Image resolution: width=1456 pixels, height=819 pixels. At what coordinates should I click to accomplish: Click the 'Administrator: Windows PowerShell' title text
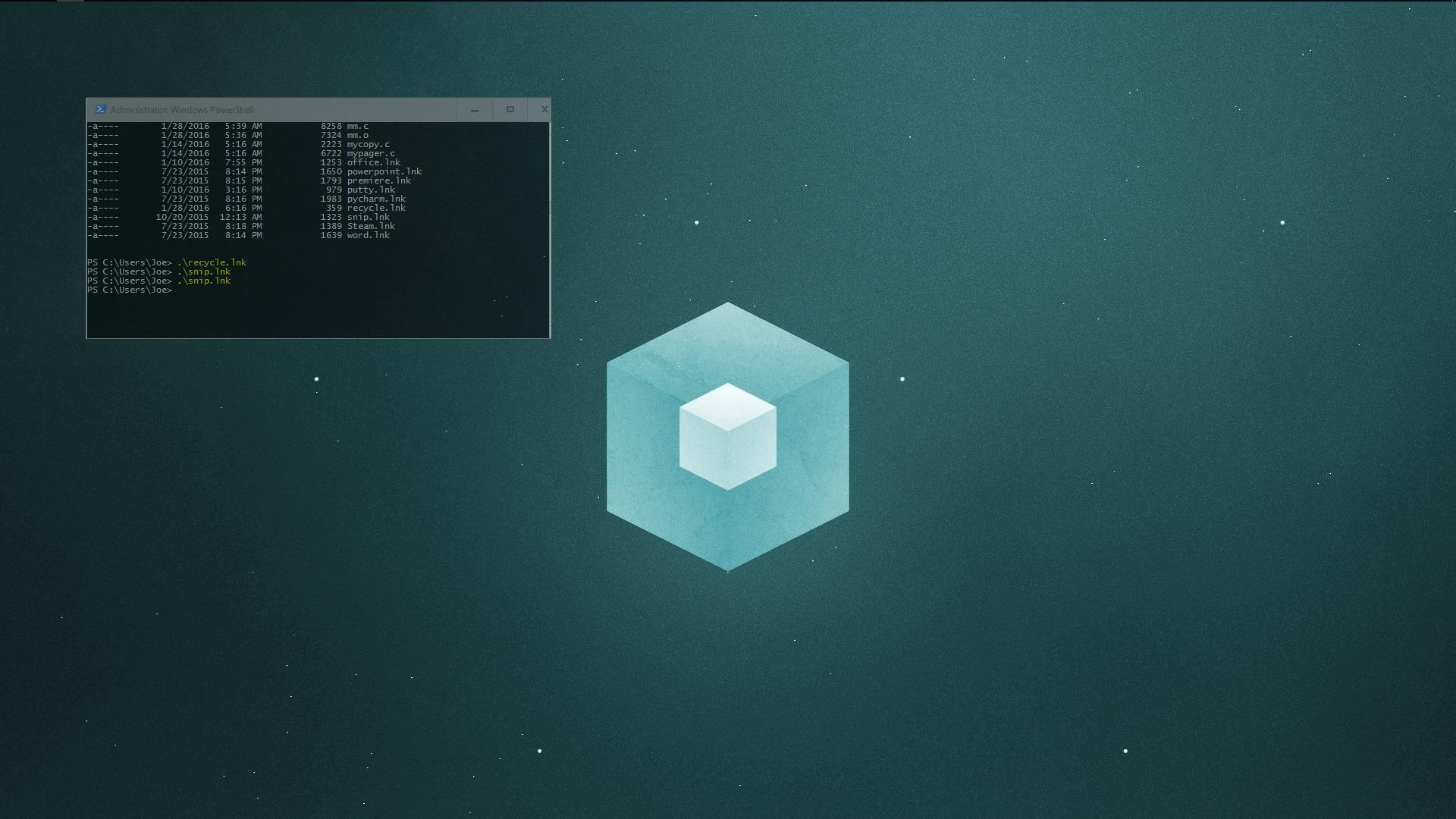[182, 110]
